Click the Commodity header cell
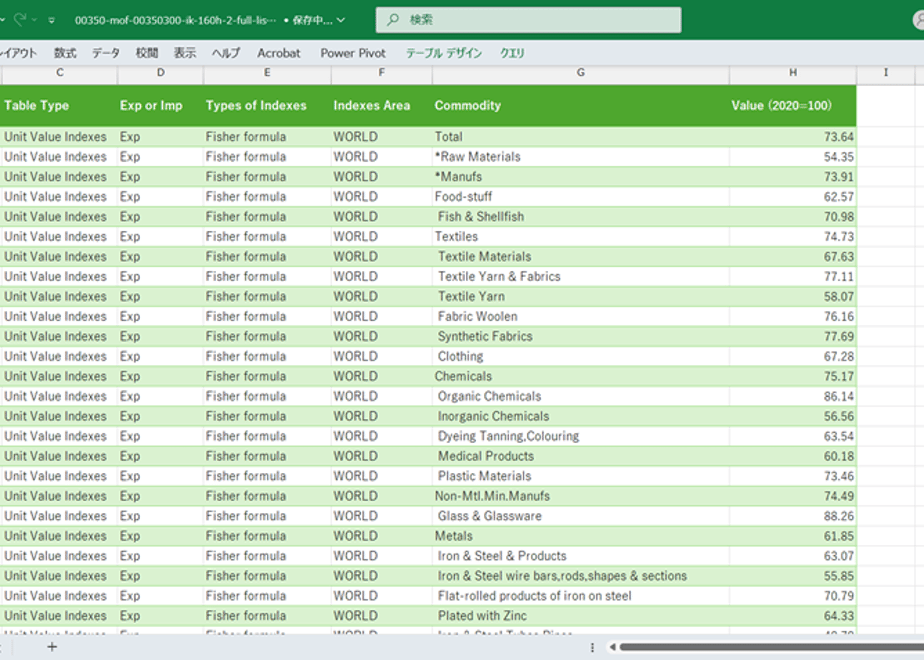The image size is (924, 660). point(580,105)
